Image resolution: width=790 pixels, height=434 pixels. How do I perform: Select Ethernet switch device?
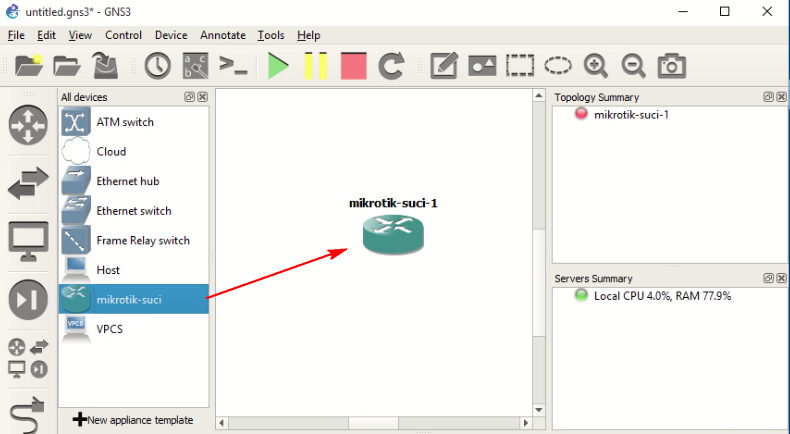pos(134,211)
